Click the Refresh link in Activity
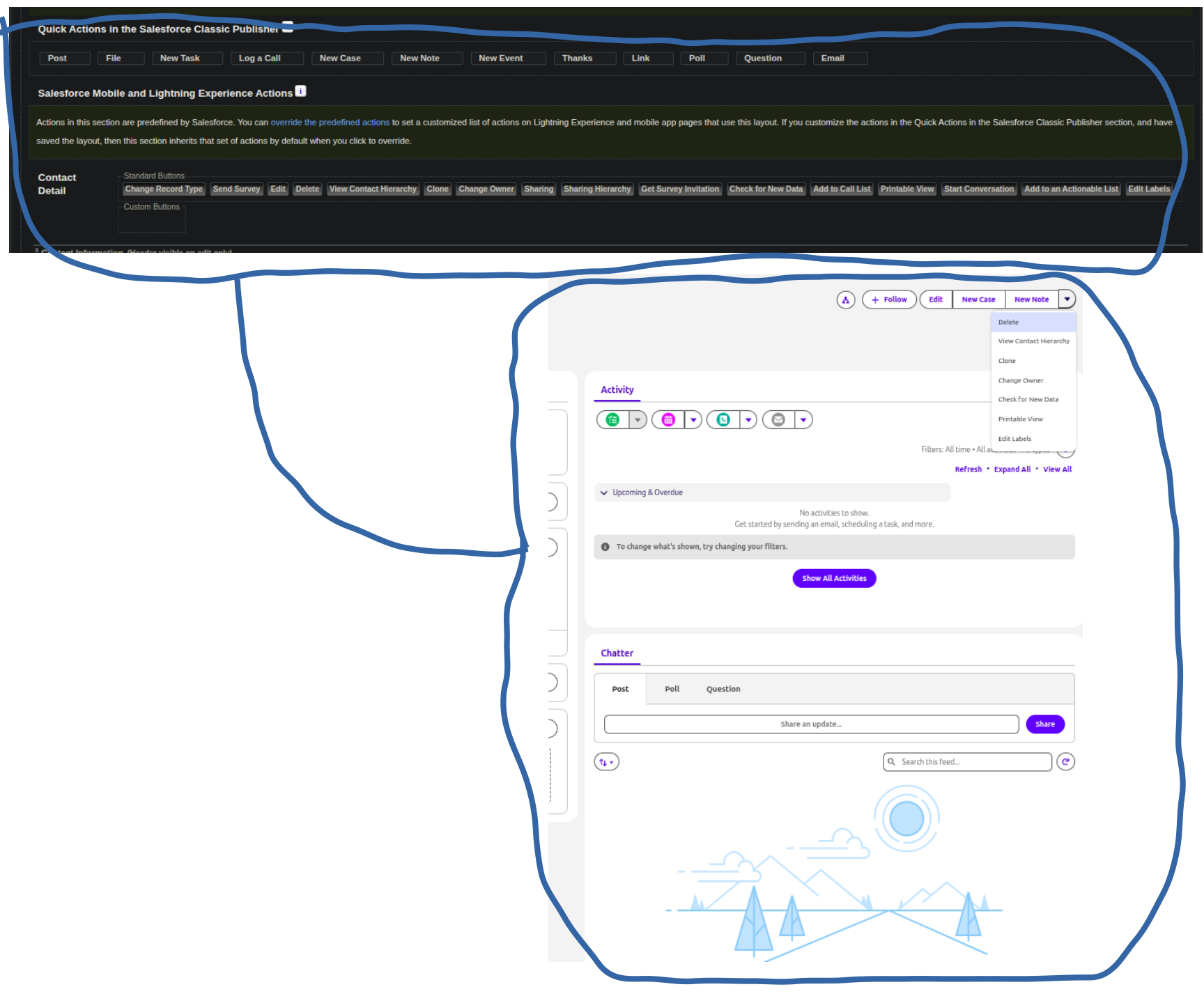This screenshot has width=1204, height=1003. click(x=968, y=469)
